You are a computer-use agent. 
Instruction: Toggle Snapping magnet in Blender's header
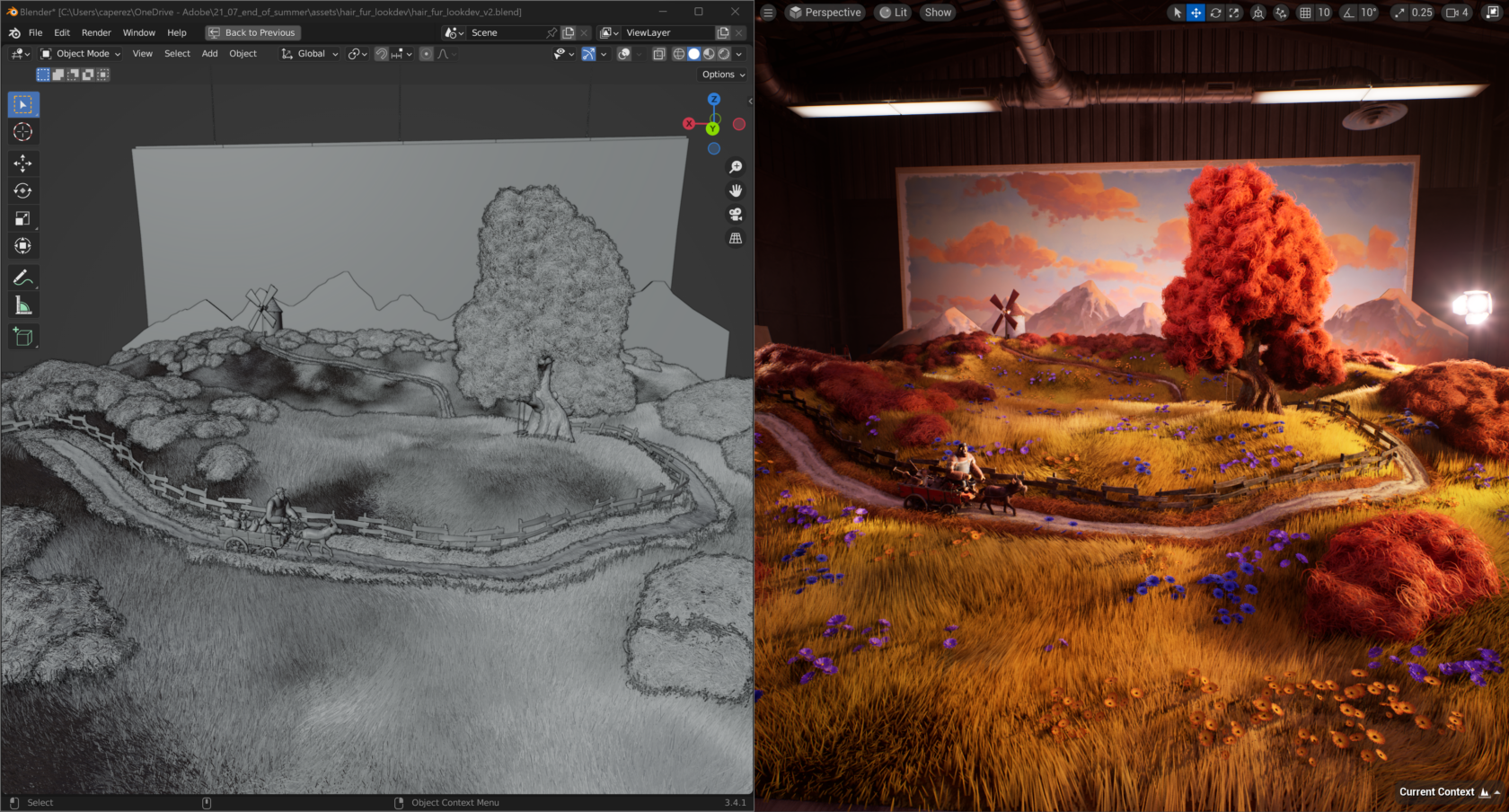(x=381, y=54)
